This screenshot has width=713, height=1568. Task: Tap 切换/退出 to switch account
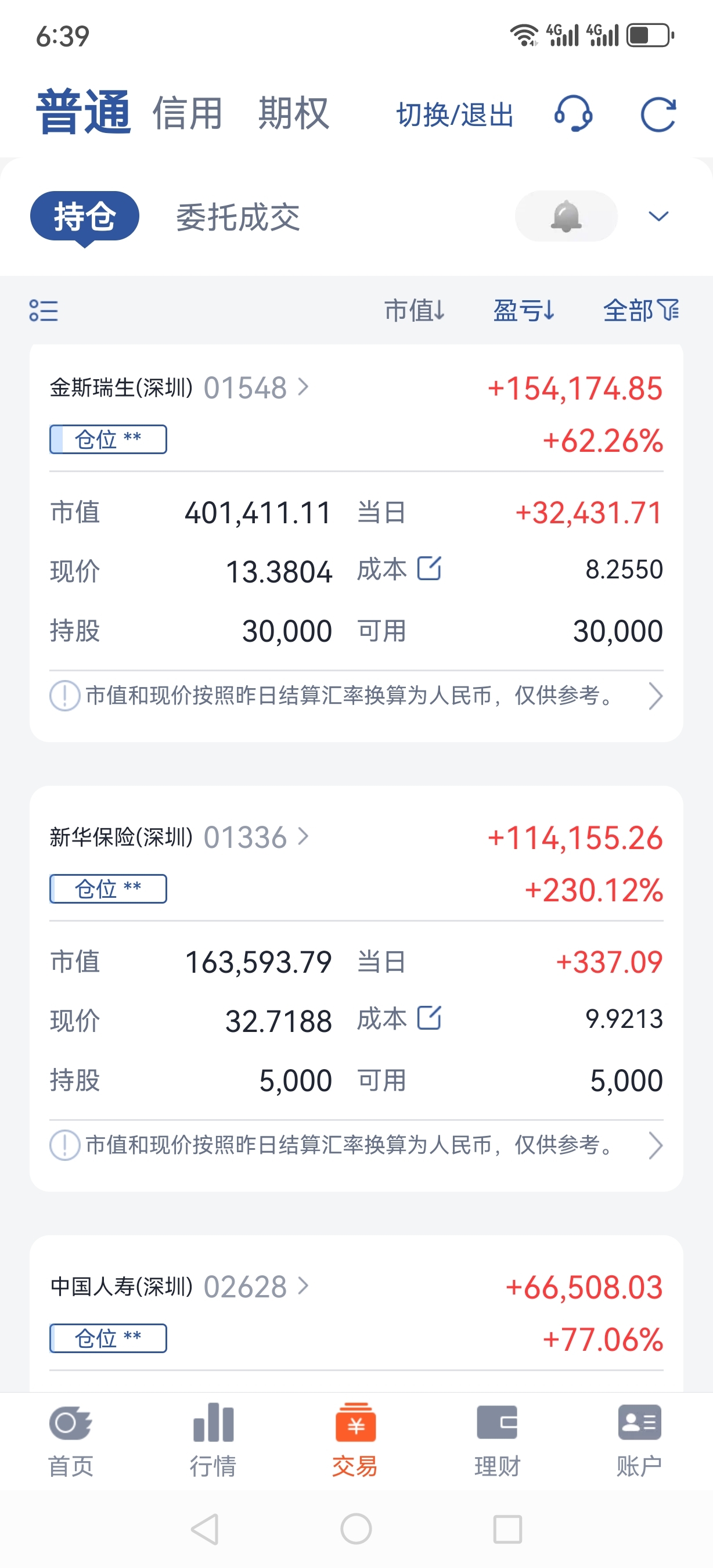point(455,115)
